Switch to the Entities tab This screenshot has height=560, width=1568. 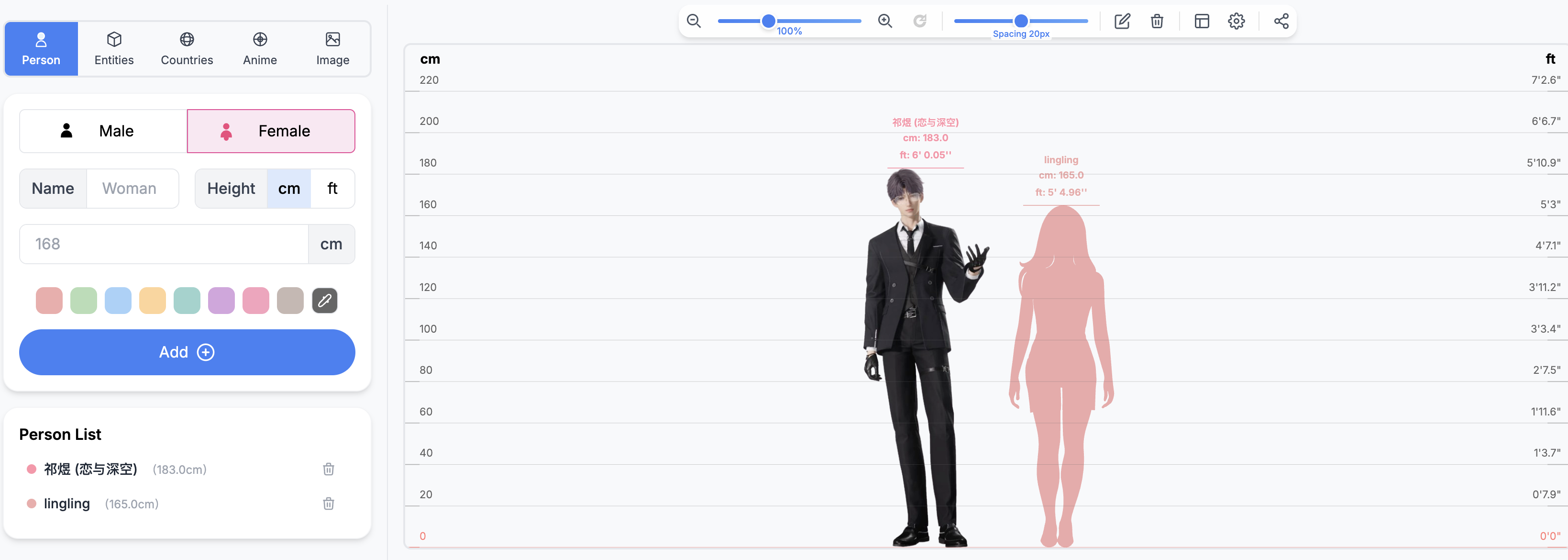(114, 49)
